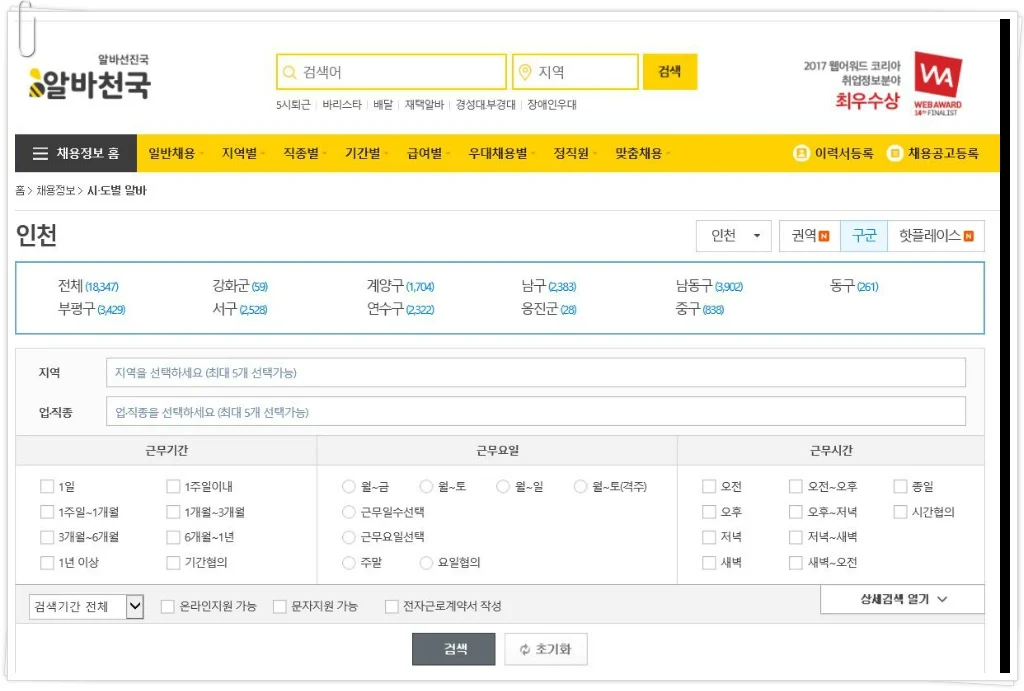Click the 이력서등록 person icon
Screen dimensions: 1024x691
pos(801,153)
